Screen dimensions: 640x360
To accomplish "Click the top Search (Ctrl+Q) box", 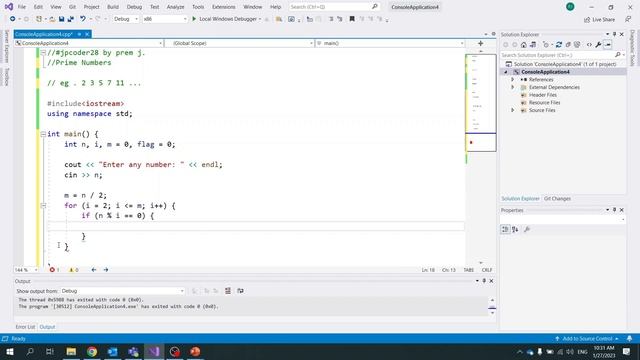I will click(334, 7).
